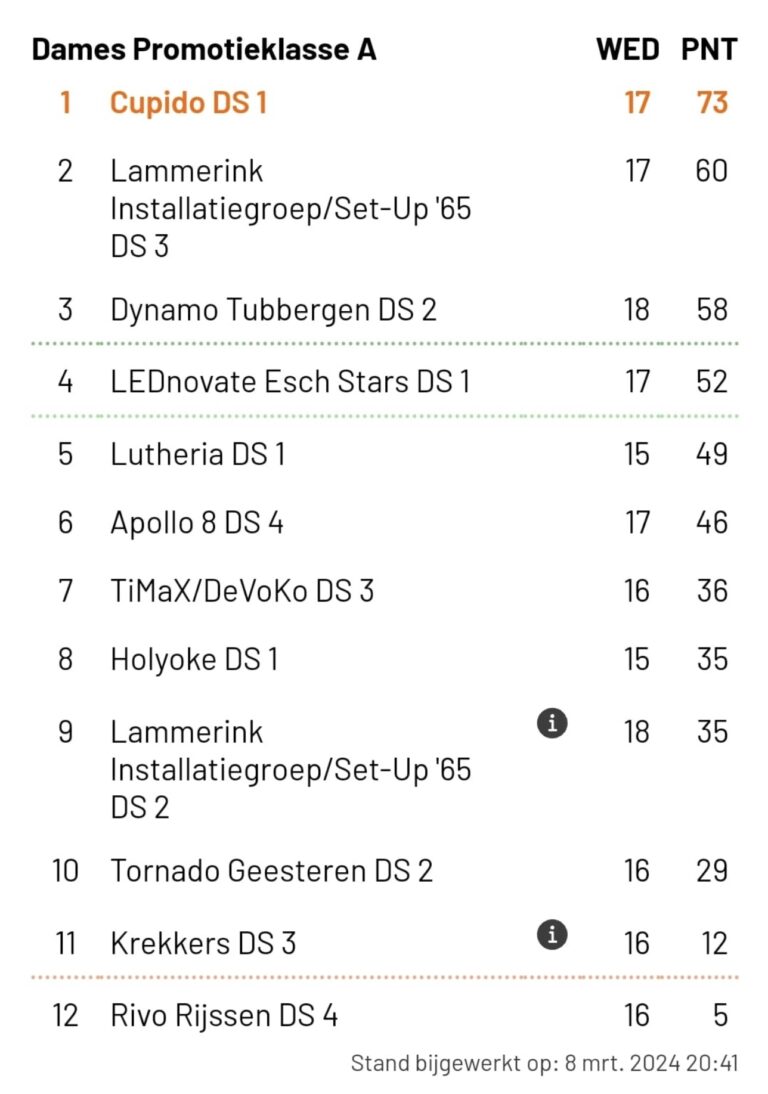Click the PNT column header

[709, 49]
